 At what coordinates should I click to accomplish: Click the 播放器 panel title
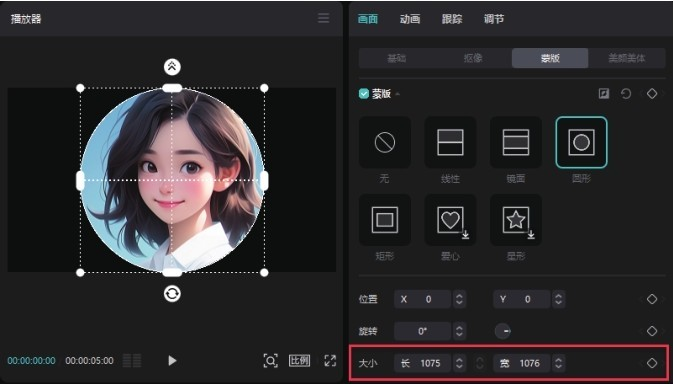click(26, 19)
